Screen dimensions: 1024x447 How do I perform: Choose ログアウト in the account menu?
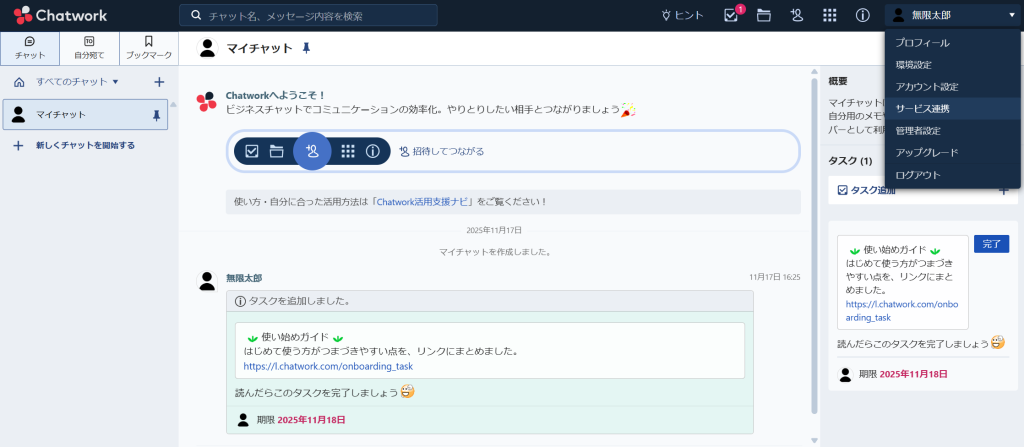[x=917, y=174]
